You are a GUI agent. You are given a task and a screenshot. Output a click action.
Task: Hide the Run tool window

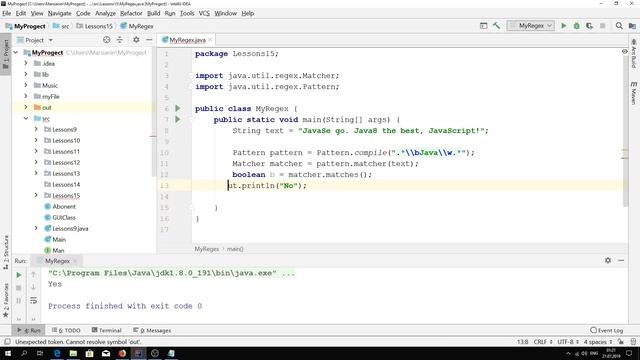point(621,260)
